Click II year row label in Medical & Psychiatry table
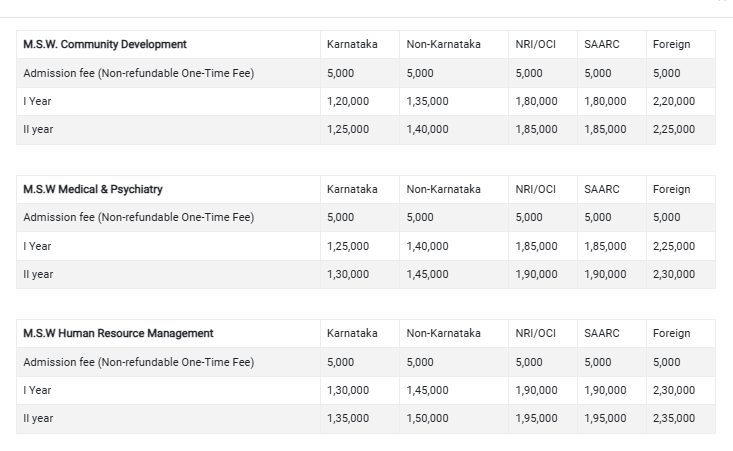 (x=38, y=274)
